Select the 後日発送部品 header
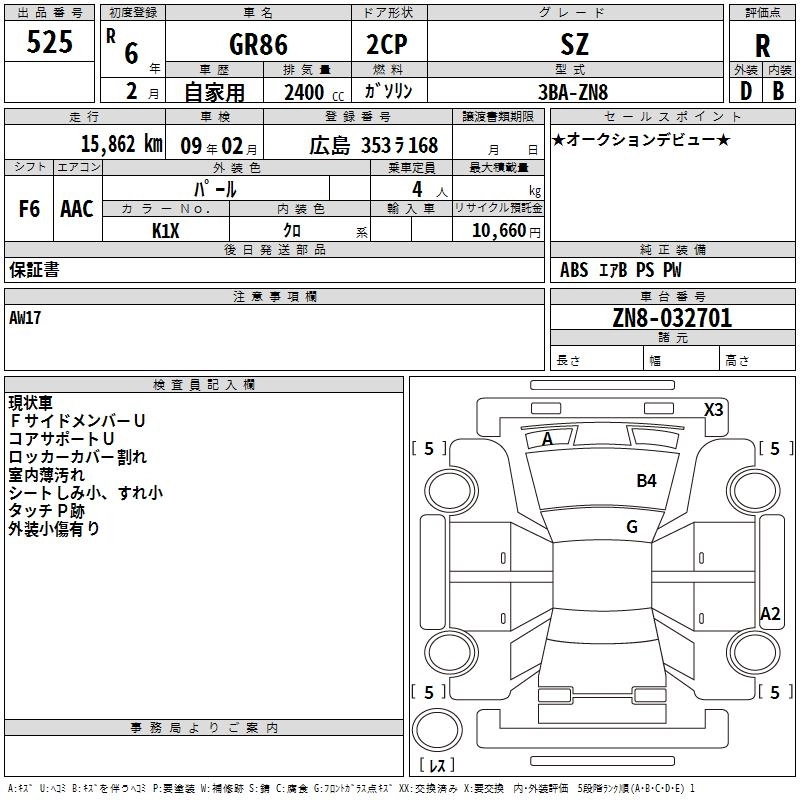This screenshot has width=800, height=800. click(x=274, y=249)
